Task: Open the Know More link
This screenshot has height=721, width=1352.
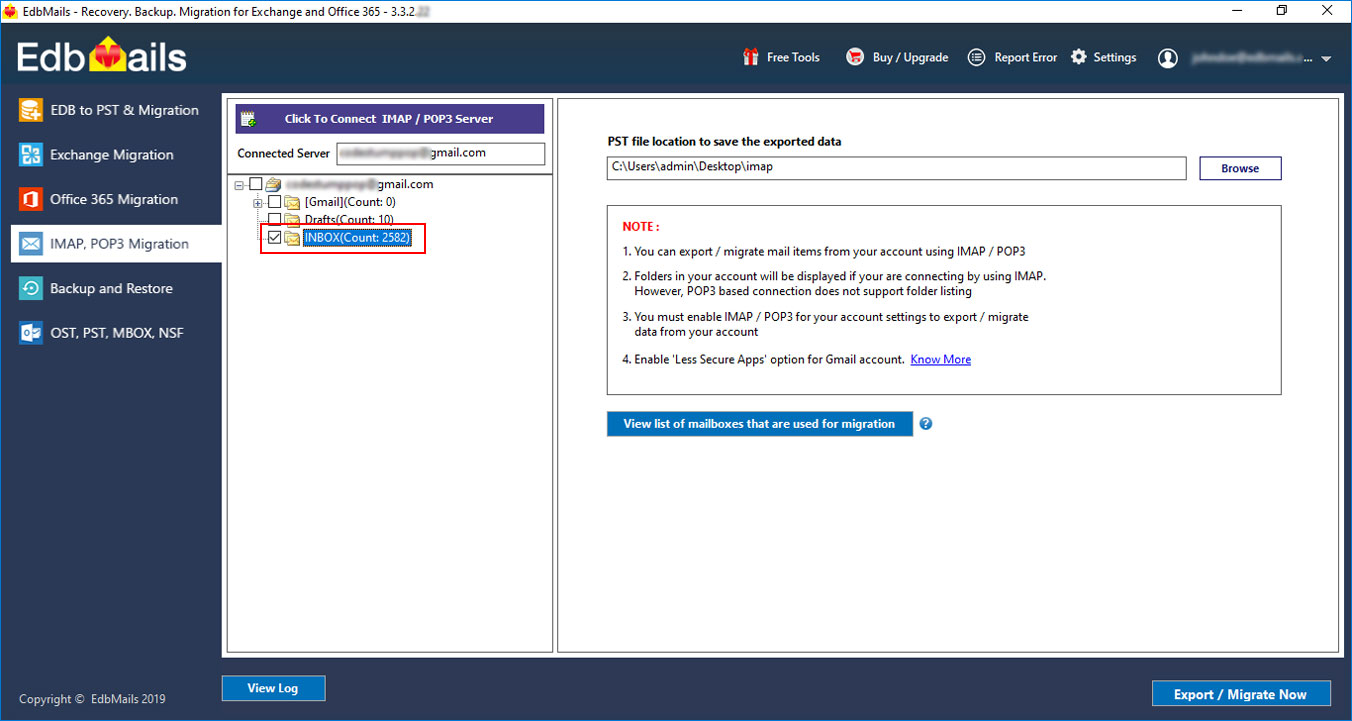Action: pyautogui.click(x=940, y=359)
